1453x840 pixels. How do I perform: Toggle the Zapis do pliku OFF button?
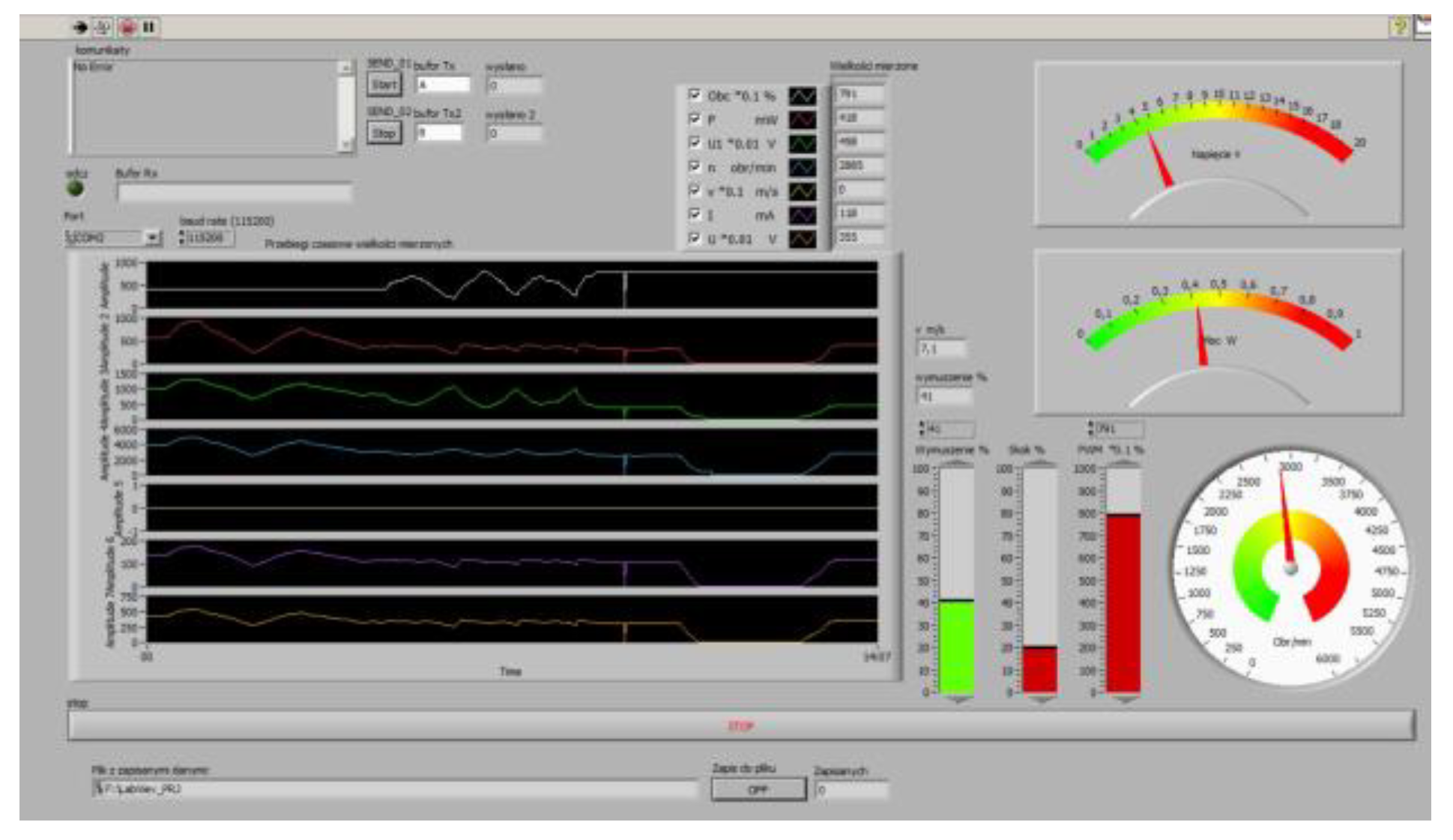(758, 789)
